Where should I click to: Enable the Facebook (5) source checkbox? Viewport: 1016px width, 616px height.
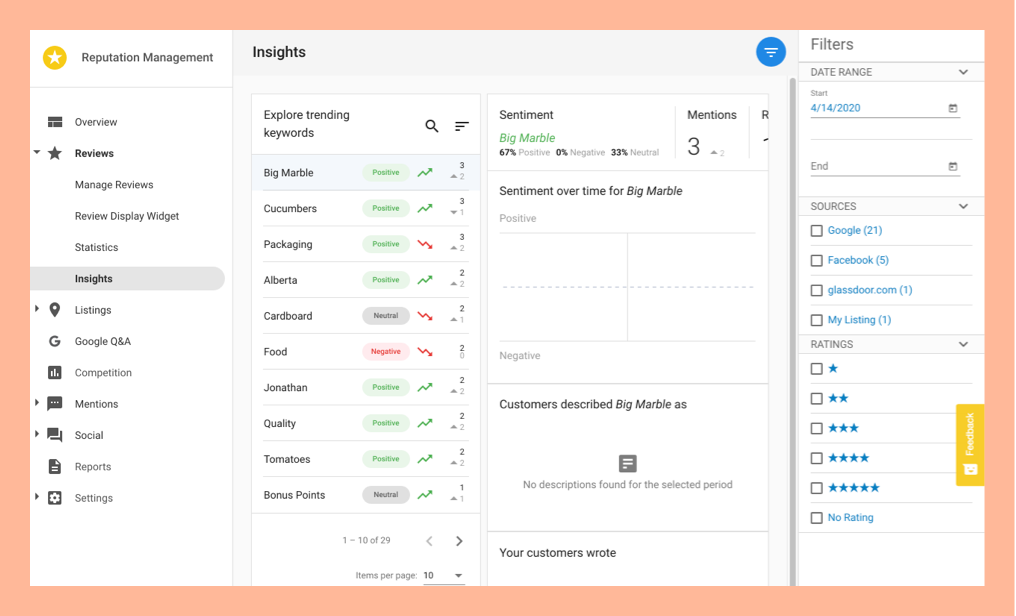[817, 261]
